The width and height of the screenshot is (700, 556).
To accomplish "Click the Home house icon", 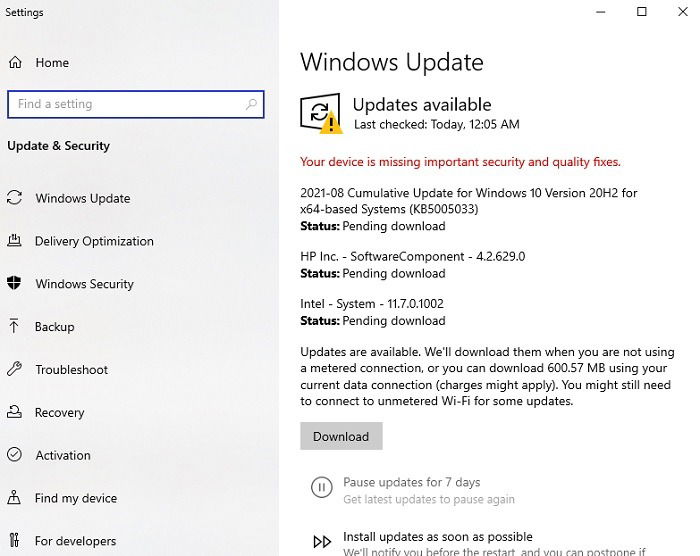I will (15, 62).
